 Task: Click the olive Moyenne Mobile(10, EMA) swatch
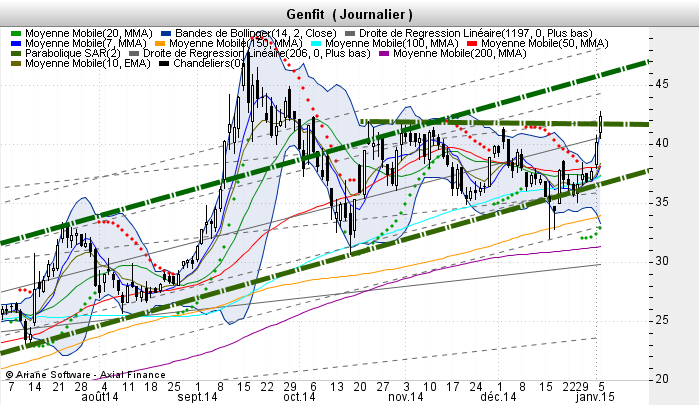(x=16, y=64)
